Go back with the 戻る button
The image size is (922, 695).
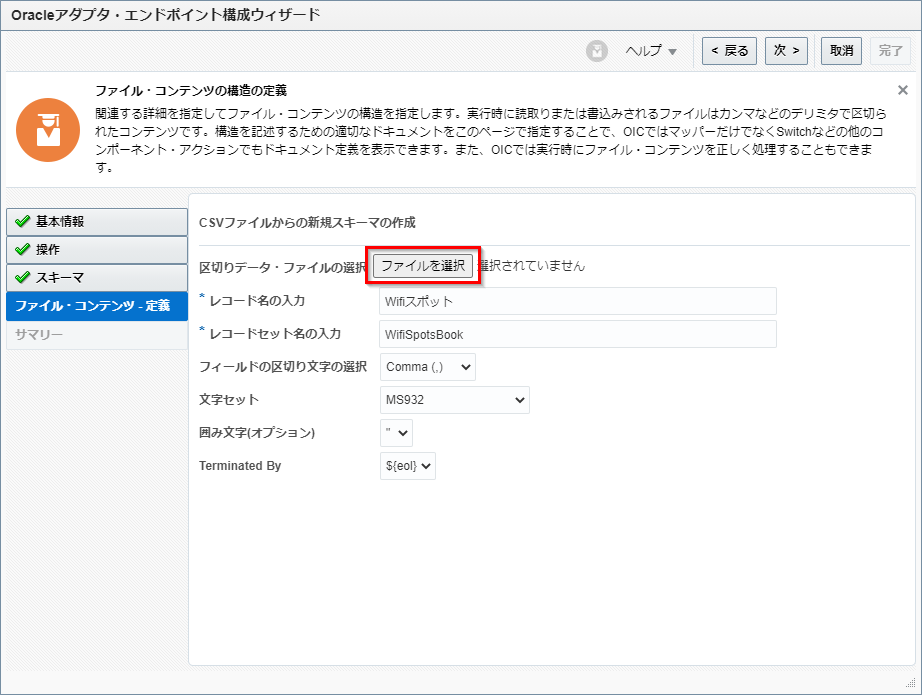(x=729, y=51)
